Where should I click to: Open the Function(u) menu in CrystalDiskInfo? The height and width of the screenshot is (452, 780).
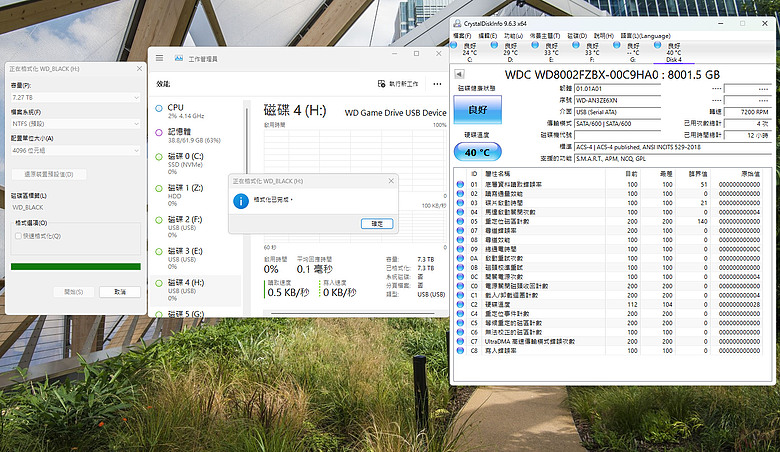[x=513, y=36]
